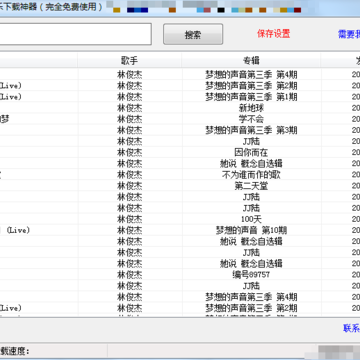This screenshot has width=360, height=360.
Task: Click 林俊杰 in the 因你而在 row
Action: coord(130,152)
